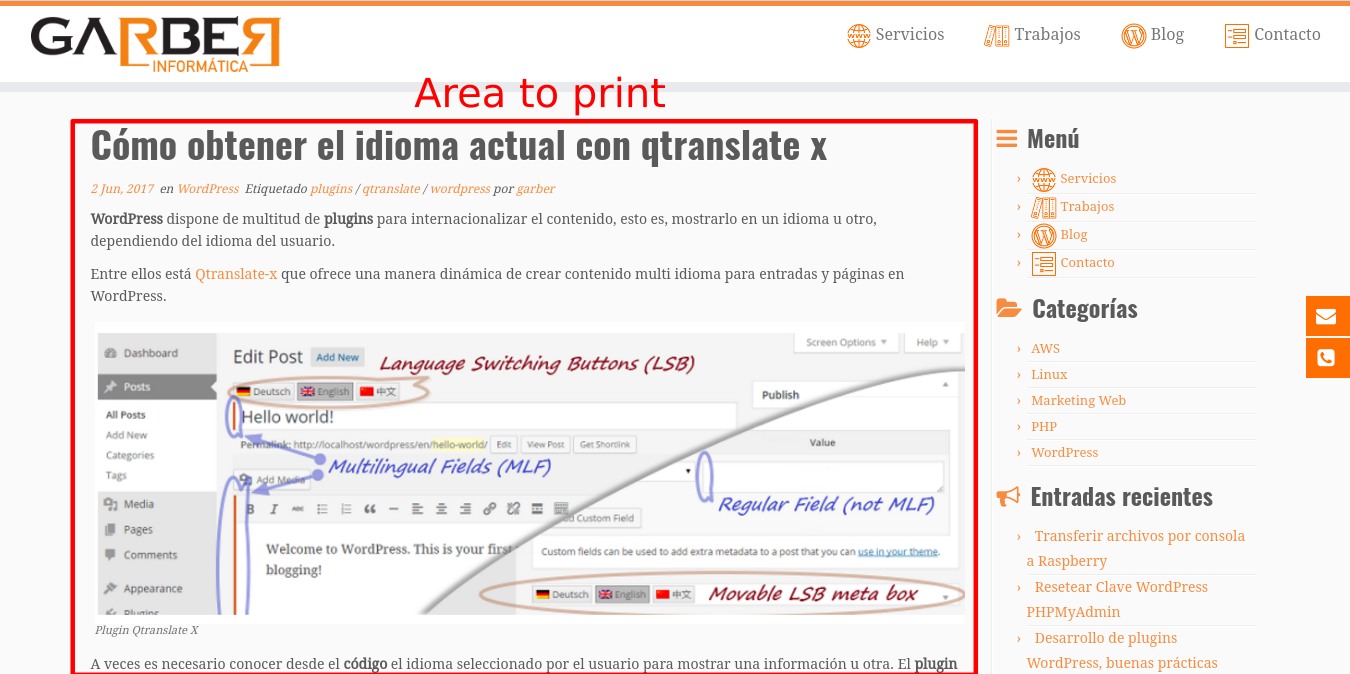Click the author link garber
The height and width of the screenshot is (674, 1350).
536,189
